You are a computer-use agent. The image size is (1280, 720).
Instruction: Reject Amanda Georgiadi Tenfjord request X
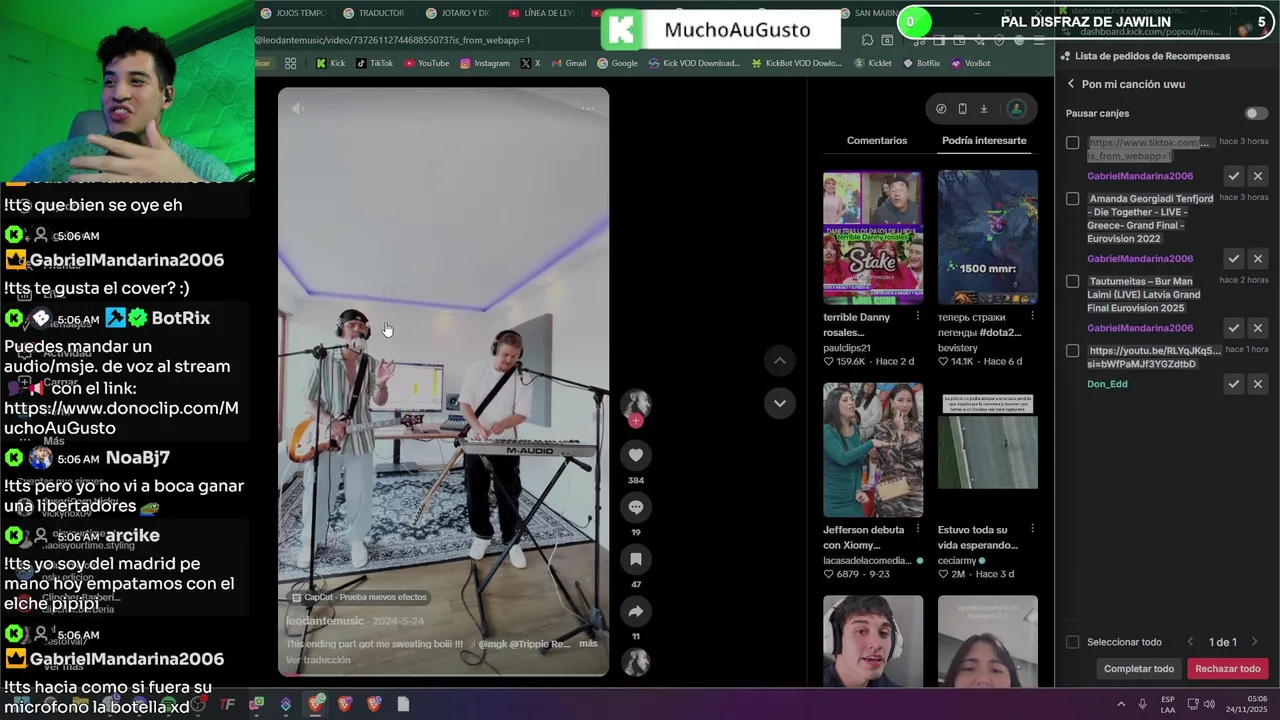(1258, 259)
